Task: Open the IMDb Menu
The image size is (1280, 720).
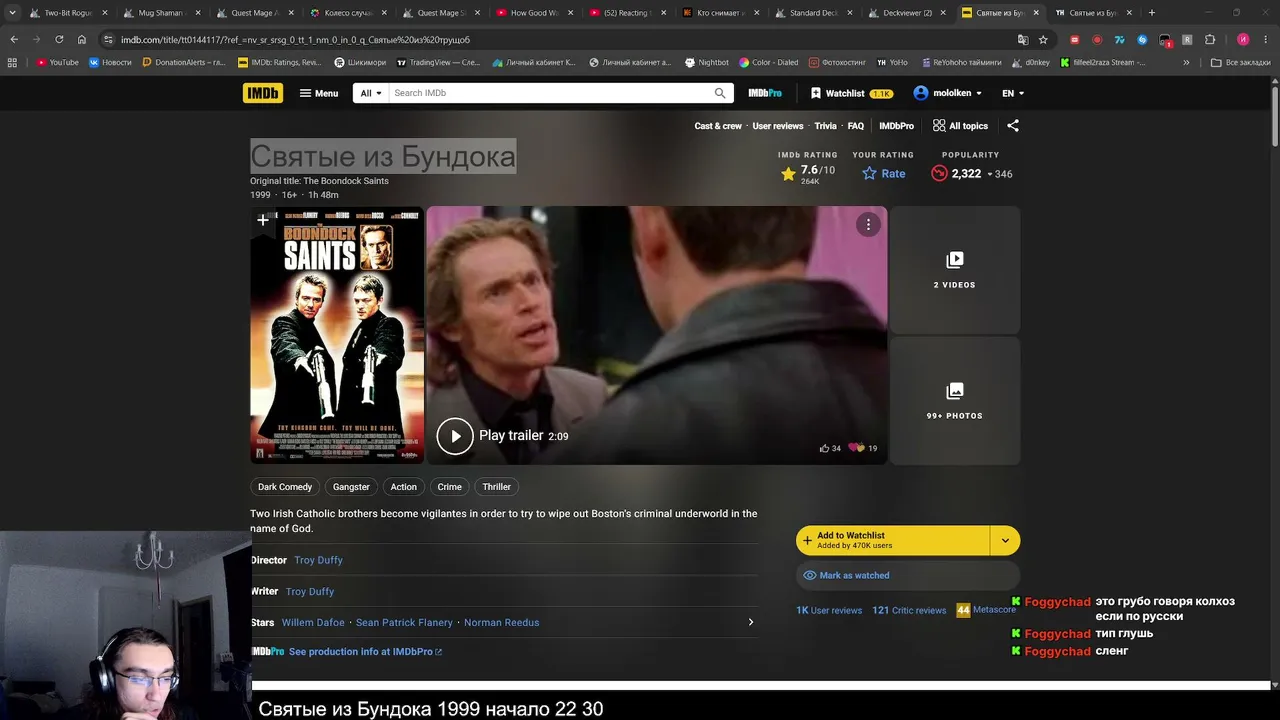Action: [319, 93]
